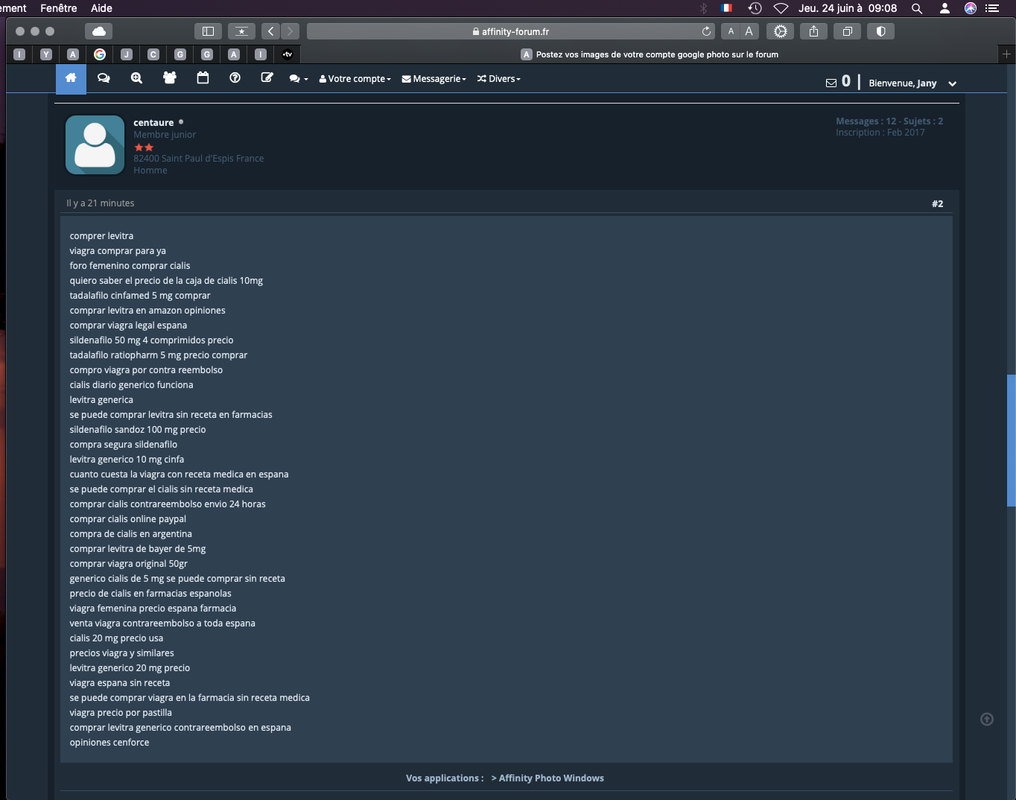1016x800 pixels.
Task: Open the Safari share button
Action: [814, 31]
